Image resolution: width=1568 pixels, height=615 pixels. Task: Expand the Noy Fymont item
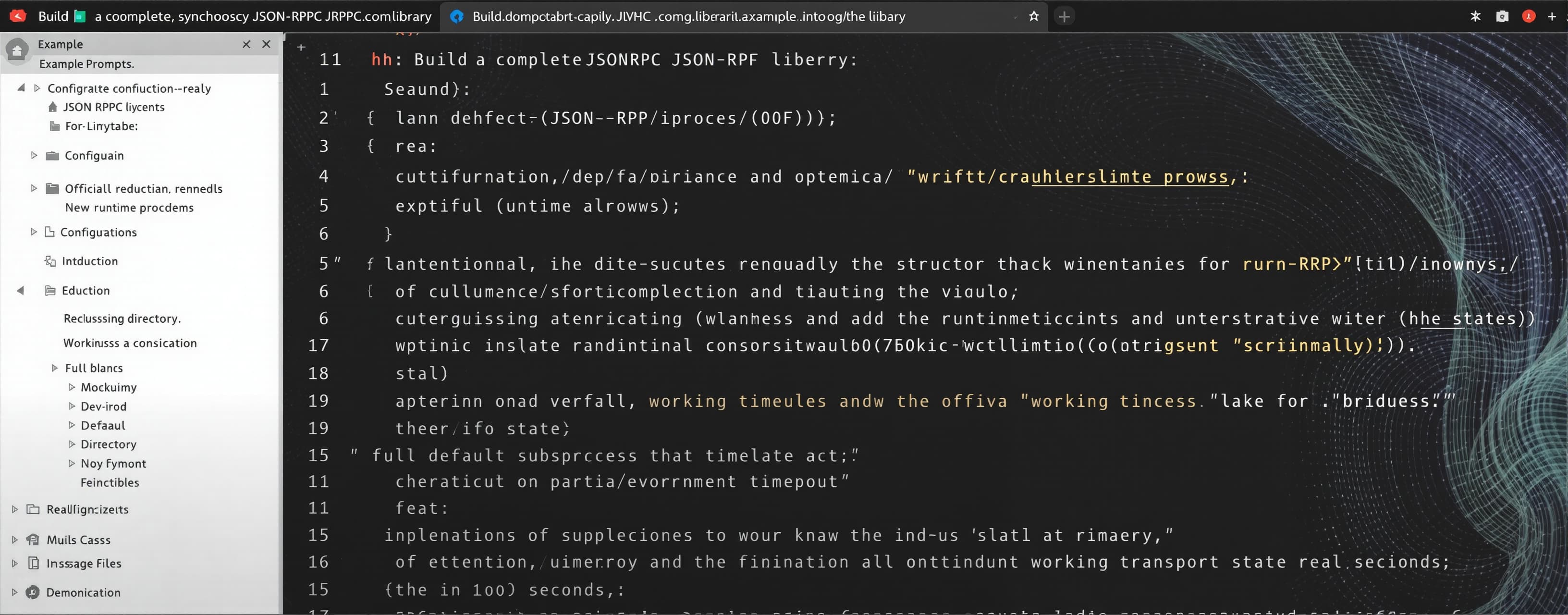click(x=72, y=463)
